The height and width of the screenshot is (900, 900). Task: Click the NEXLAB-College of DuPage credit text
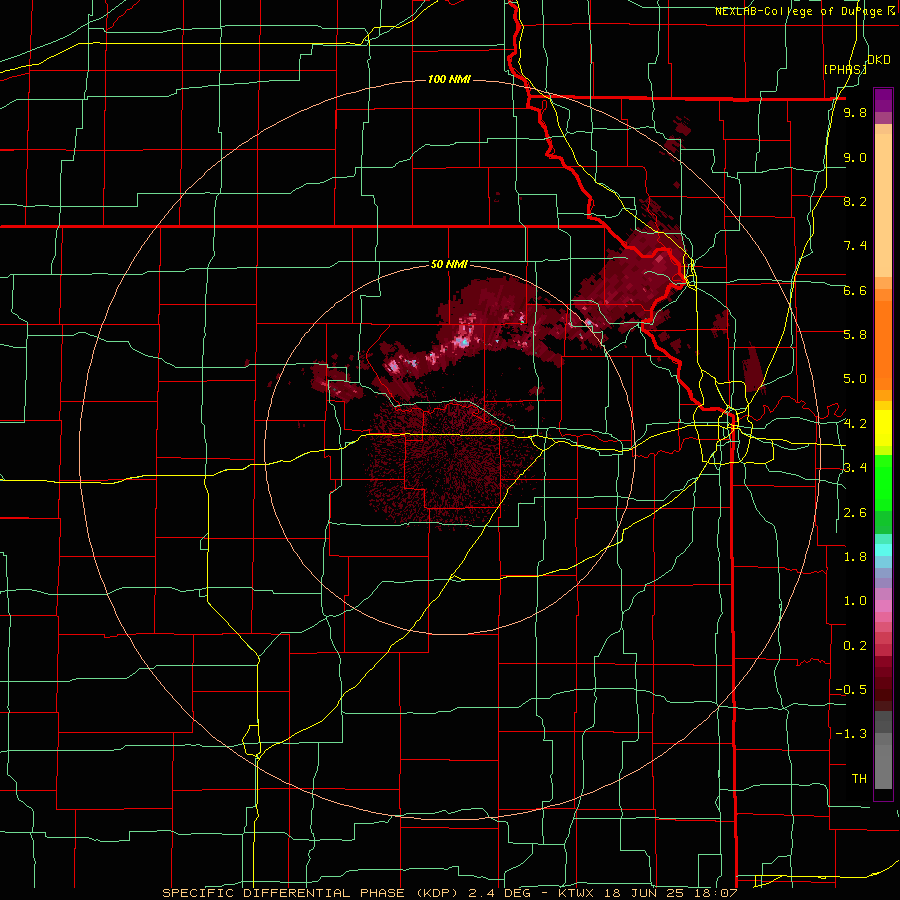coord(799,11)
